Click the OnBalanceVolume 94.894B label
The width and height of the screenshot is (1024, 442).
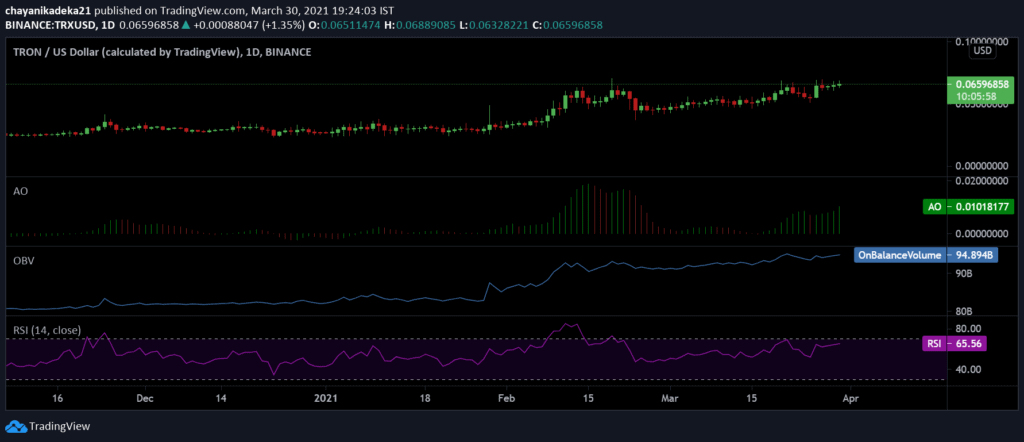coord(925,255)
